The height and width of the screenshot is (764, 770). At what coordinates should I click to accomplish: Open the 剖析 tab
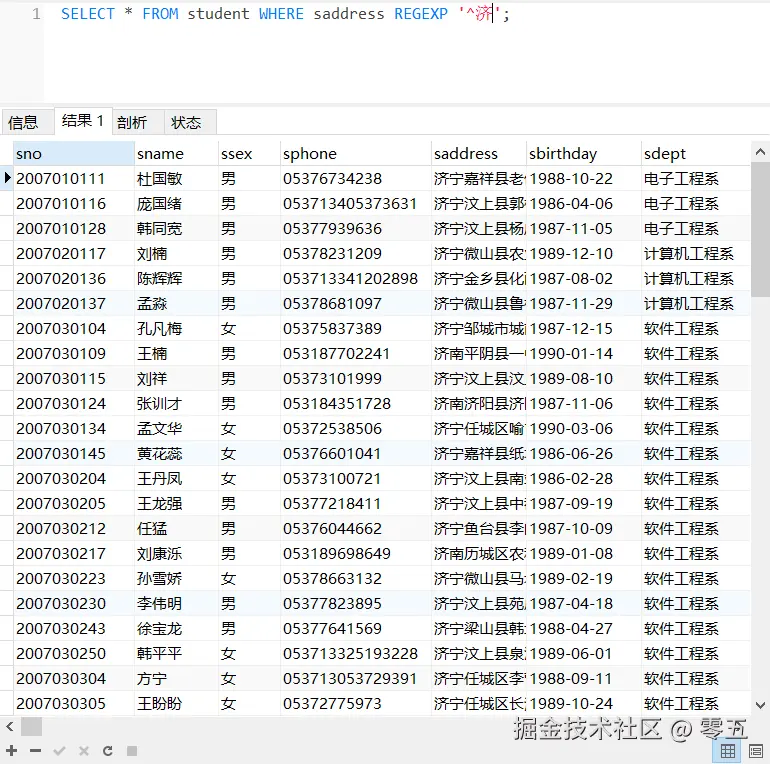pyautogui.click(x=138, y=122)
